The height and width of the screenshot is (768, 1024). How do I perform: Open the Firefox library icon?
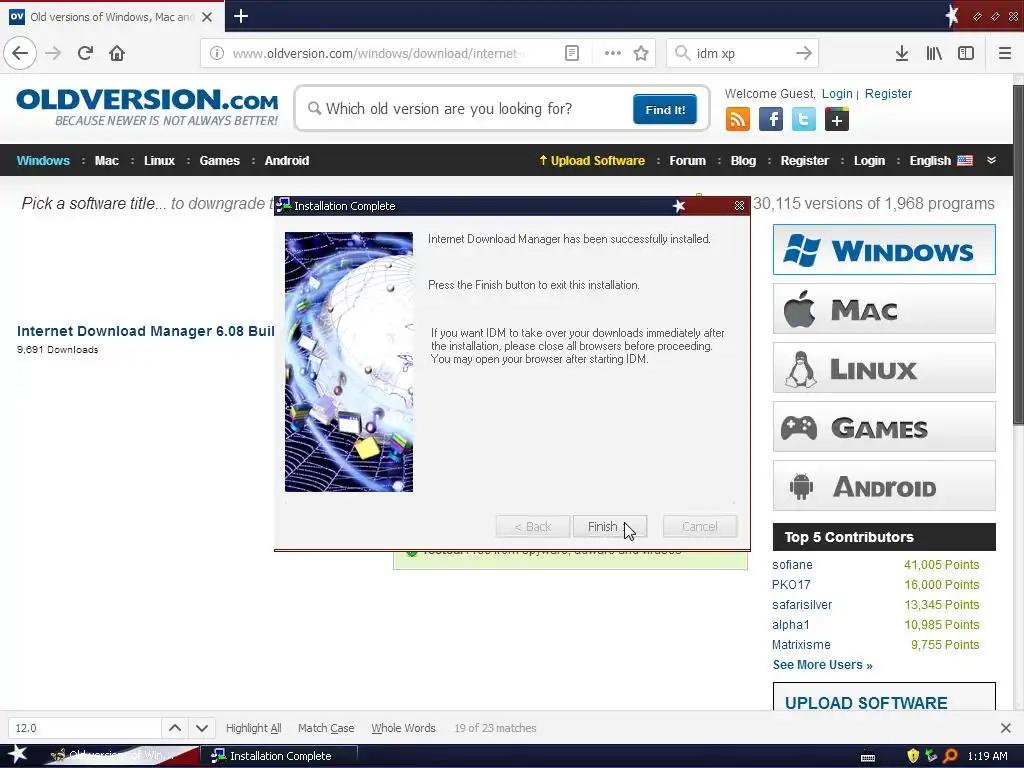coord(934,53)
